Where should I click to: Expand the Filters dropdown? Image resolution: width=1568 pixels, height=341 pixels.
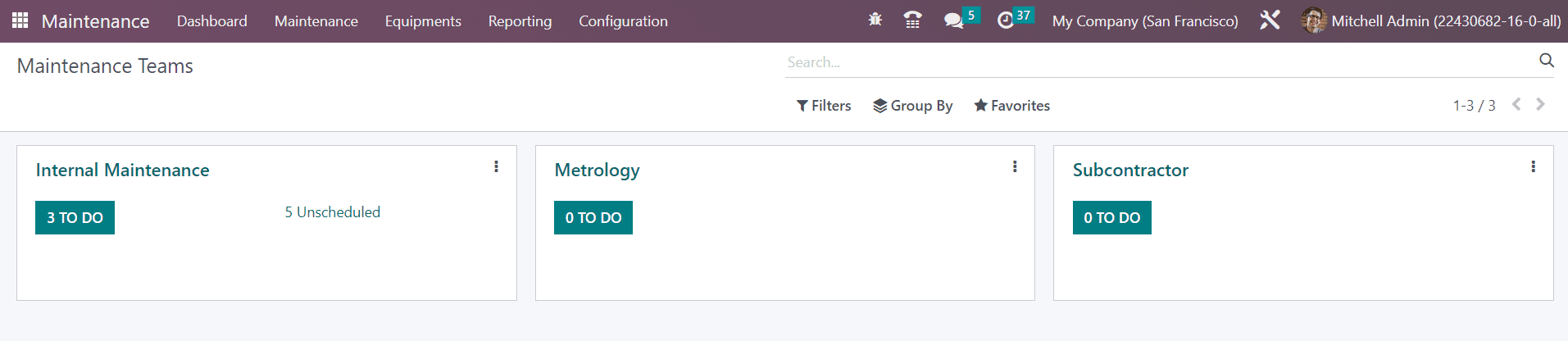pos(824,106)
